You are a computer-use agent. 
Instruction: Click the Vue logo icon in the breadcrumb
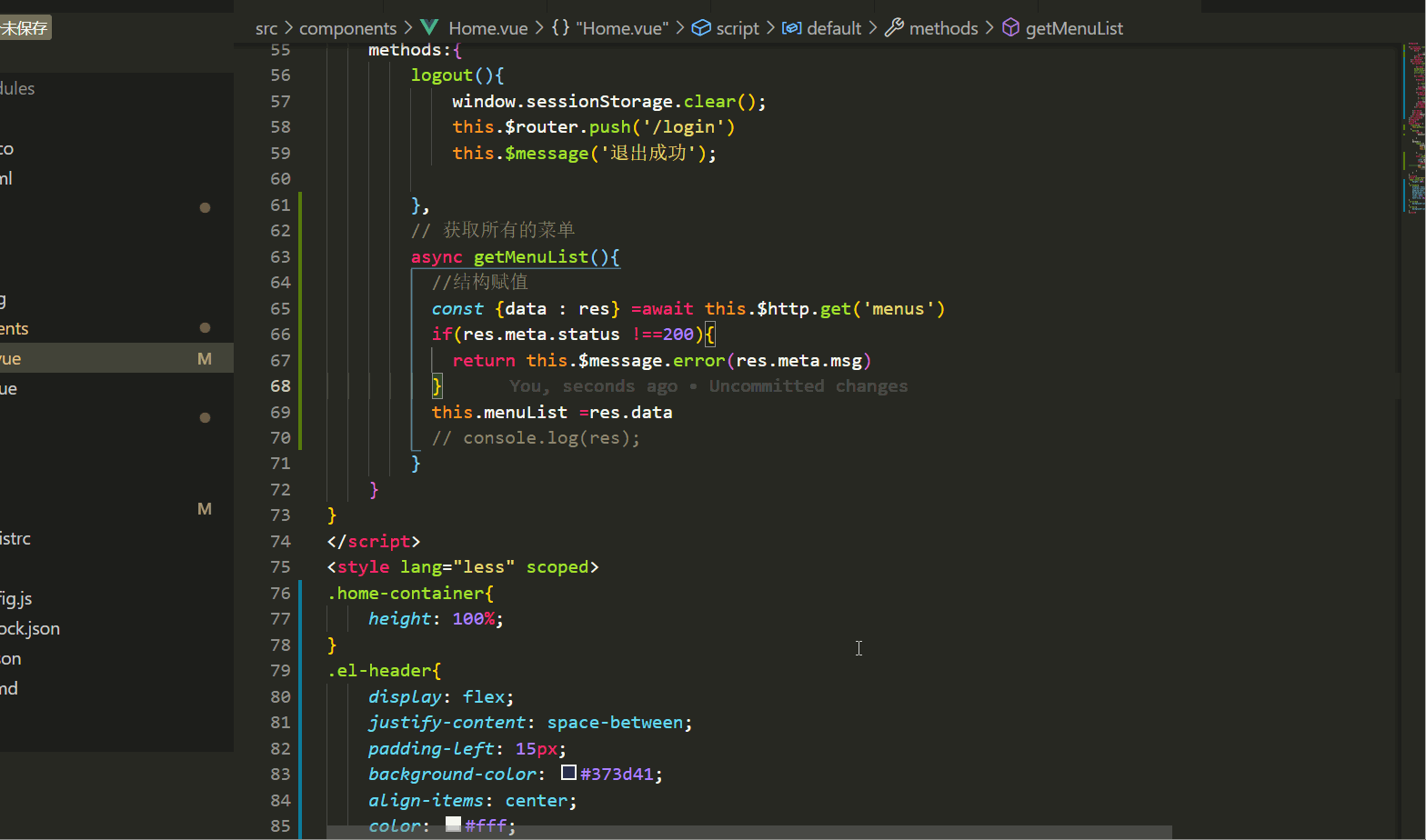[429, 27]
